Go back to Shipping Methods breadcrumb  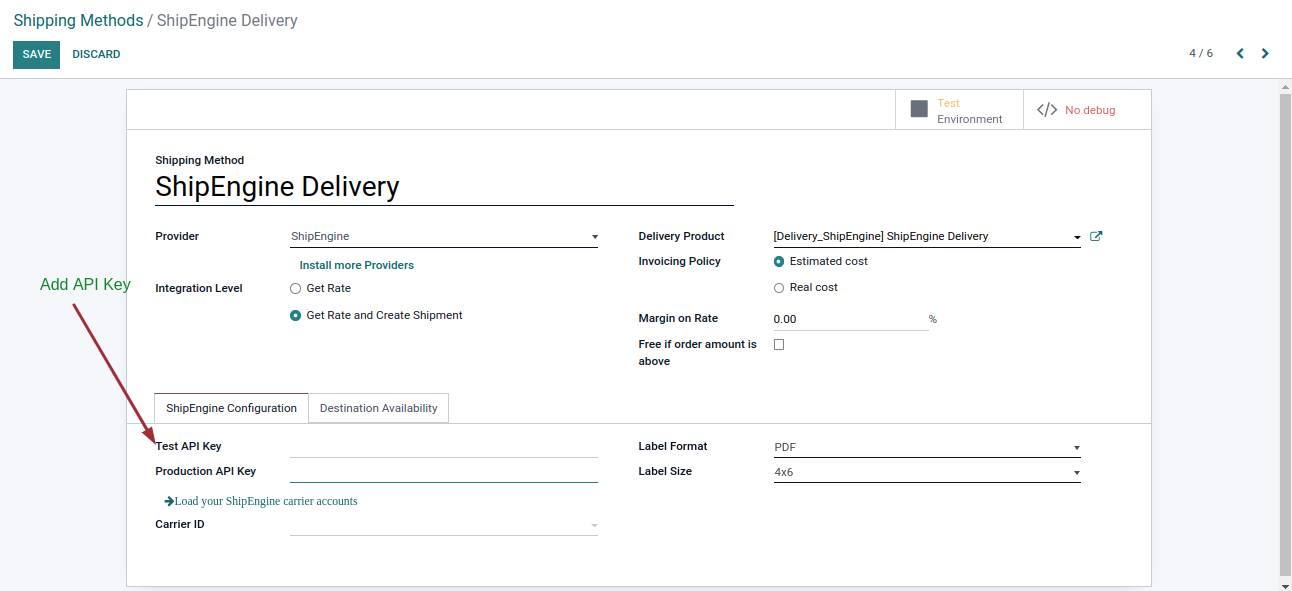click(78, 20)
